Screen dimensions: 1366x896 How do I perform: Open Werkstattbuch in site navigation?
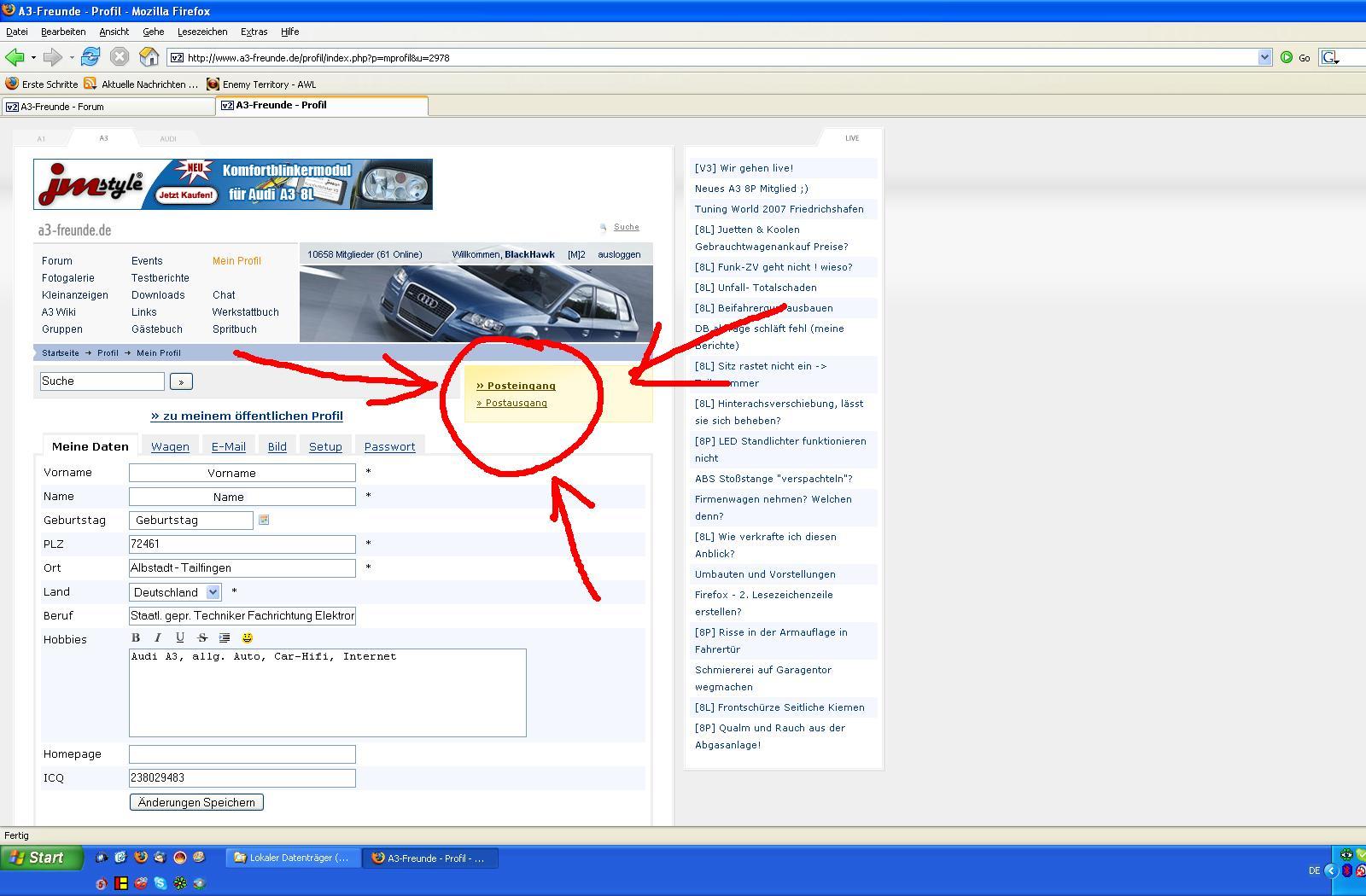point(246,312)
